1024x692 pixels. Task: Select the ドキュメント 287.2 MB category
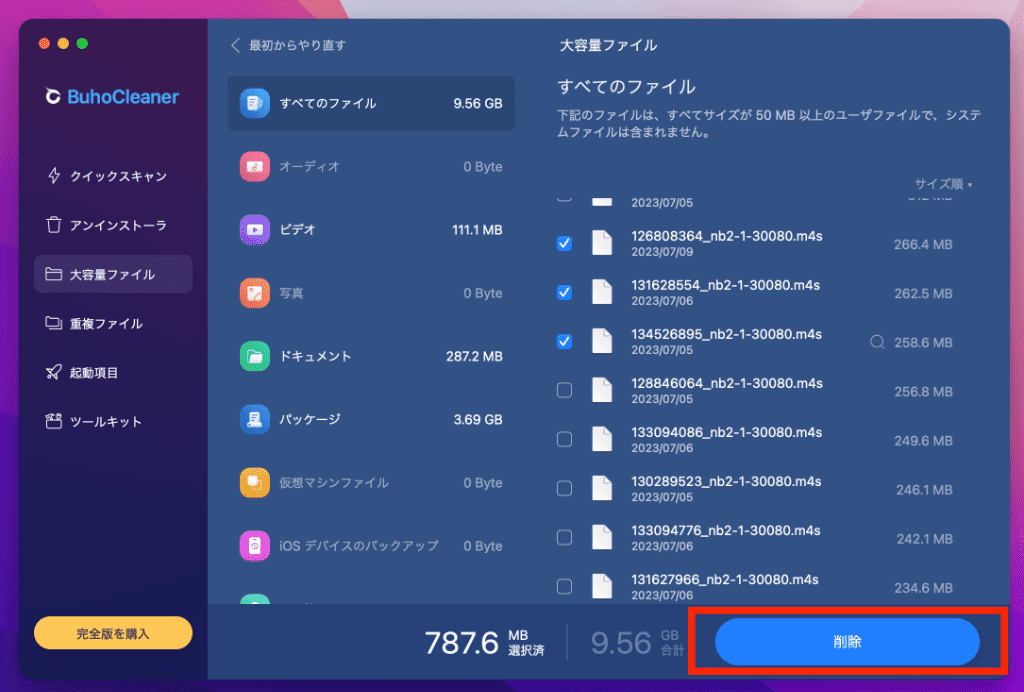coord(371,356)
